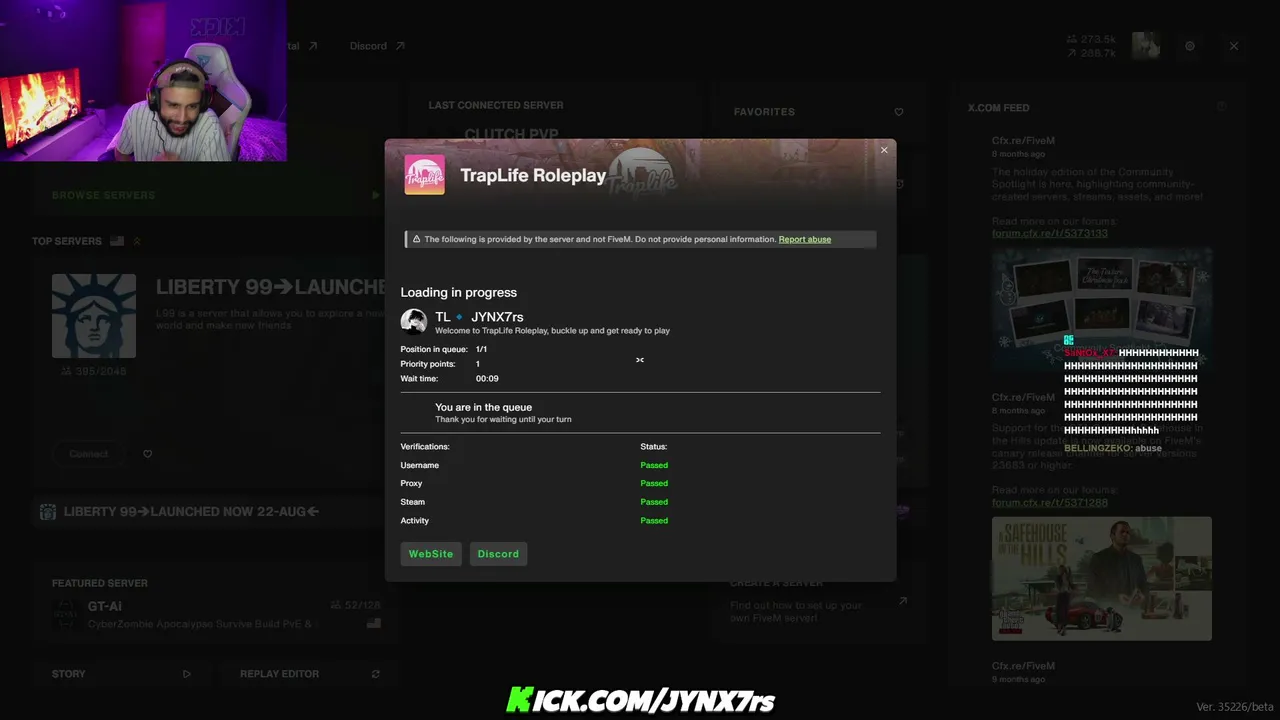The width and height of the screenshot is (1280, 720).
Task: Open the launcher settings icon
Action: [1190, 46]
